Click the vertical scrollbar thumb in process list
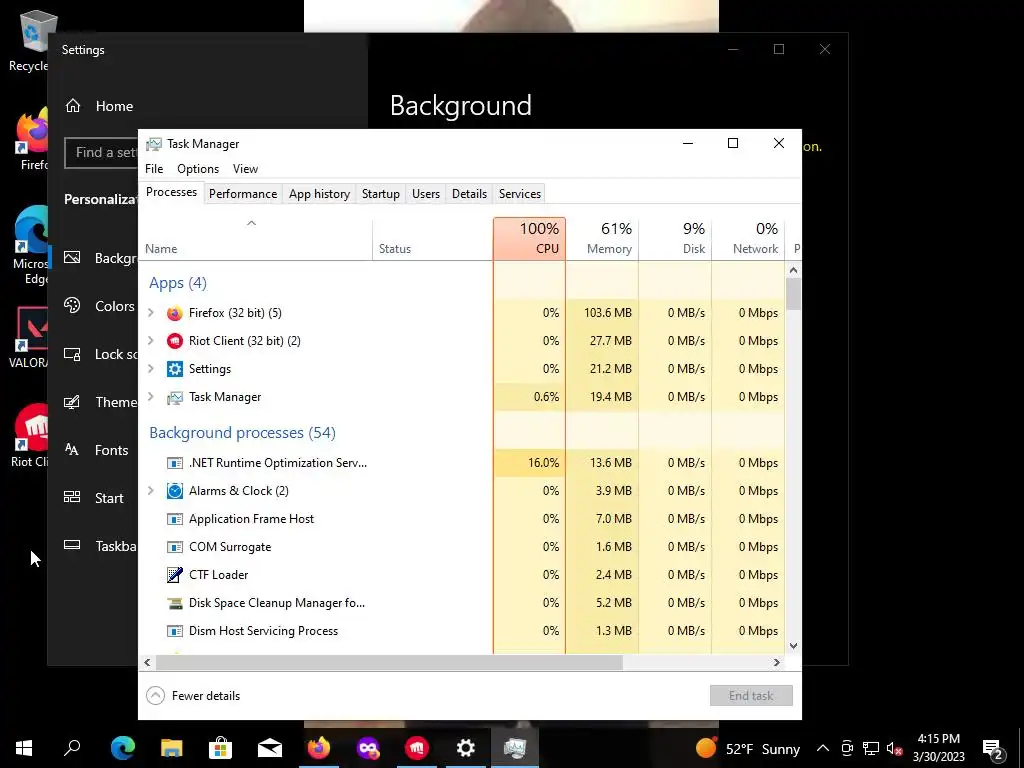The height and width of the screenshot is (768, 1024). pyautogui.click(x=793, y=293)
